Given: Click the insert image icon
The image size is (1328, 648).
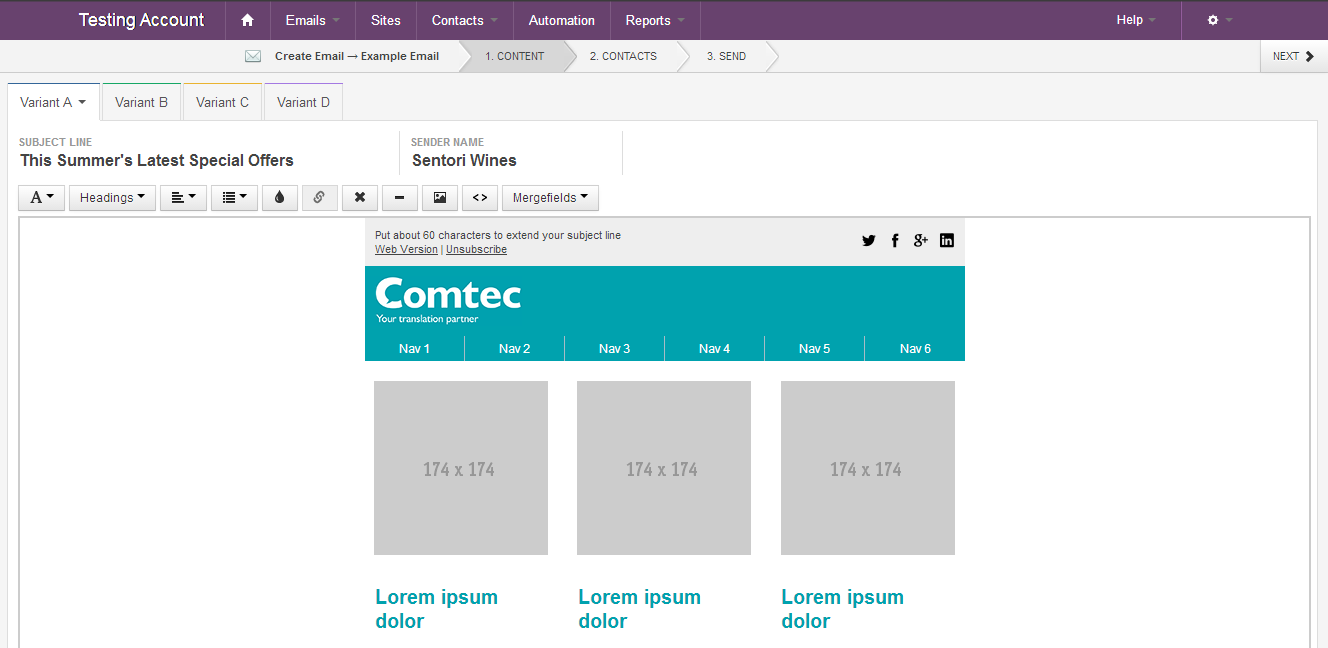Looking at the screenshot, I should pyautogui.click(x=439, y=198).
